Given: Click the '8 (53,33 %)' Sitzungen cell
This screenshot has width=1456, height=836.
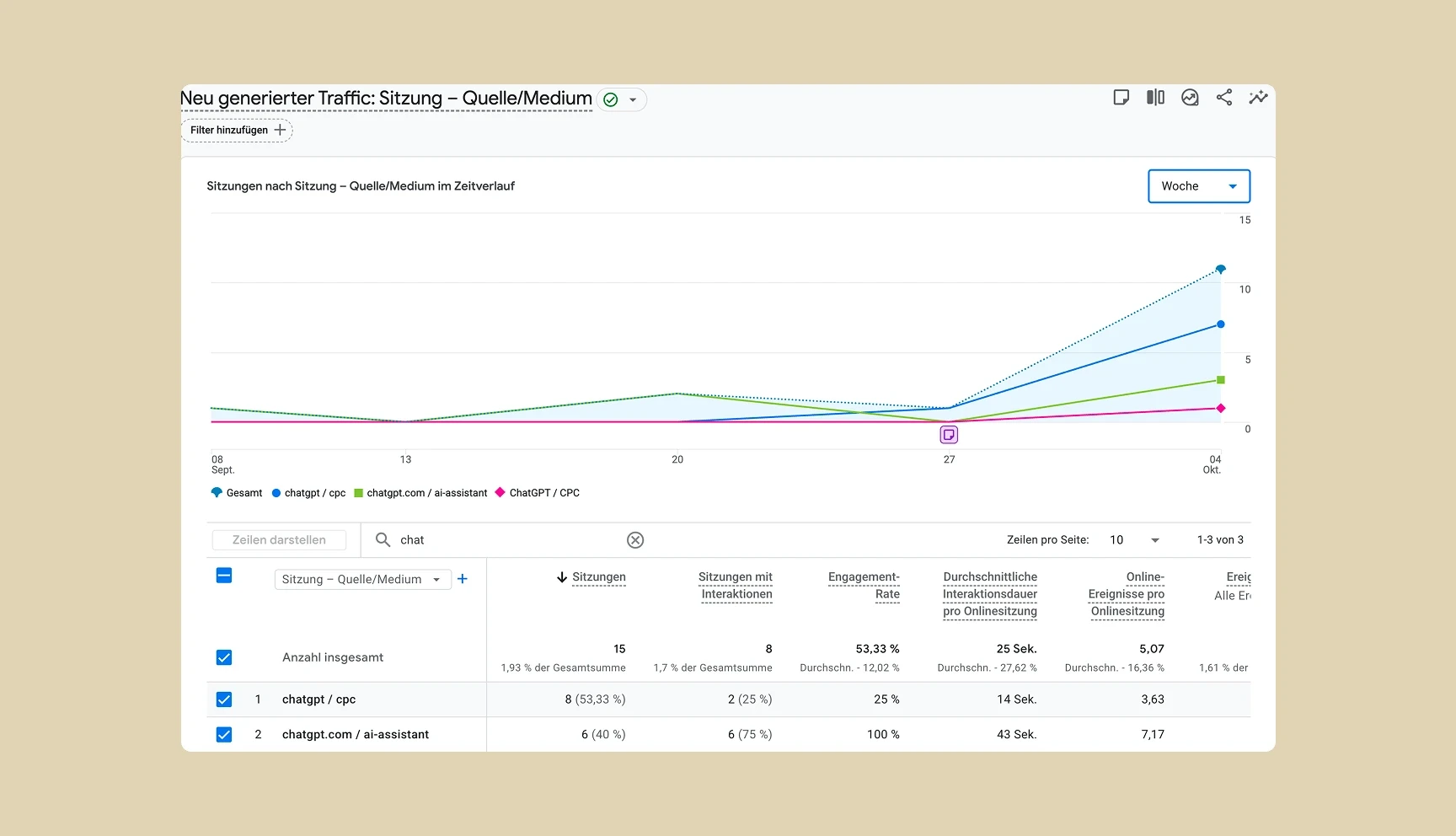Looking at the screenshot, I should pyautogui.click(x=595, y=699).
